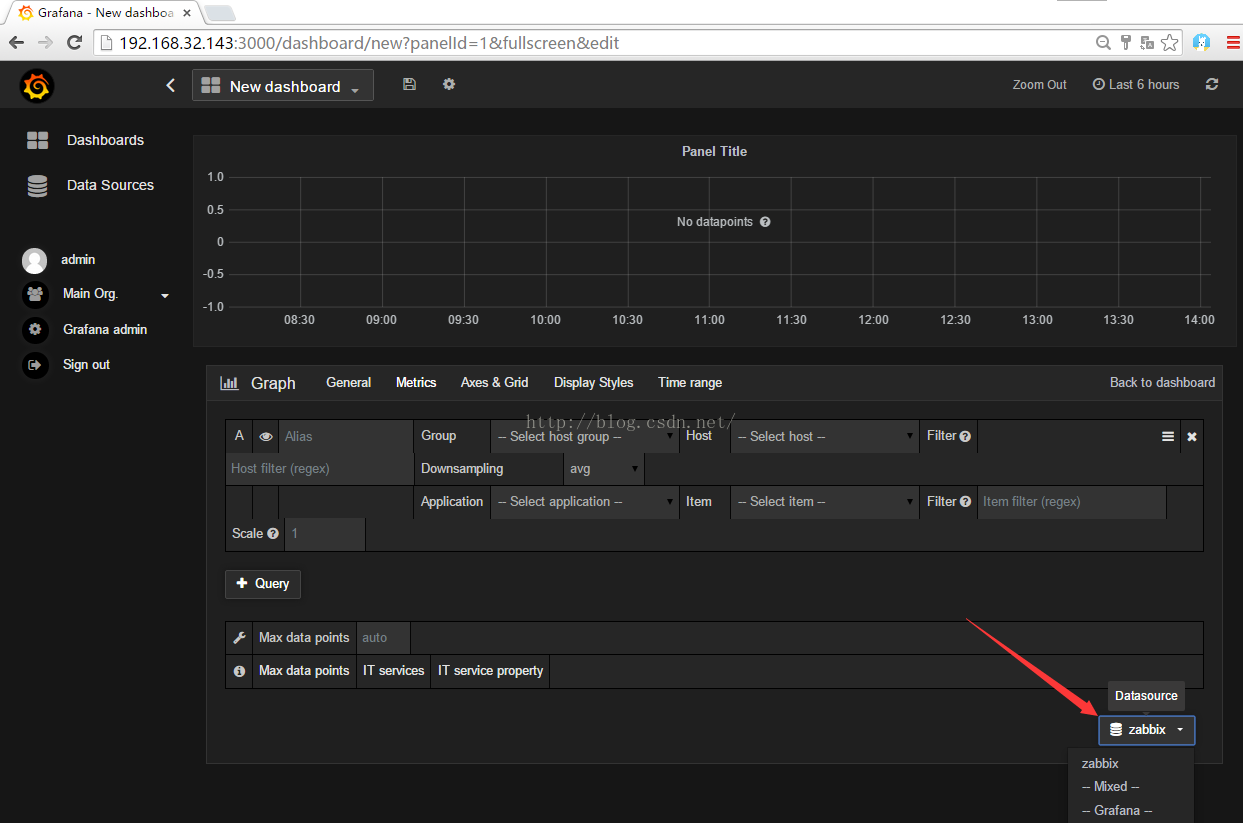Click the Host Filter help icon
The image size is (1243, 823).
965,436
